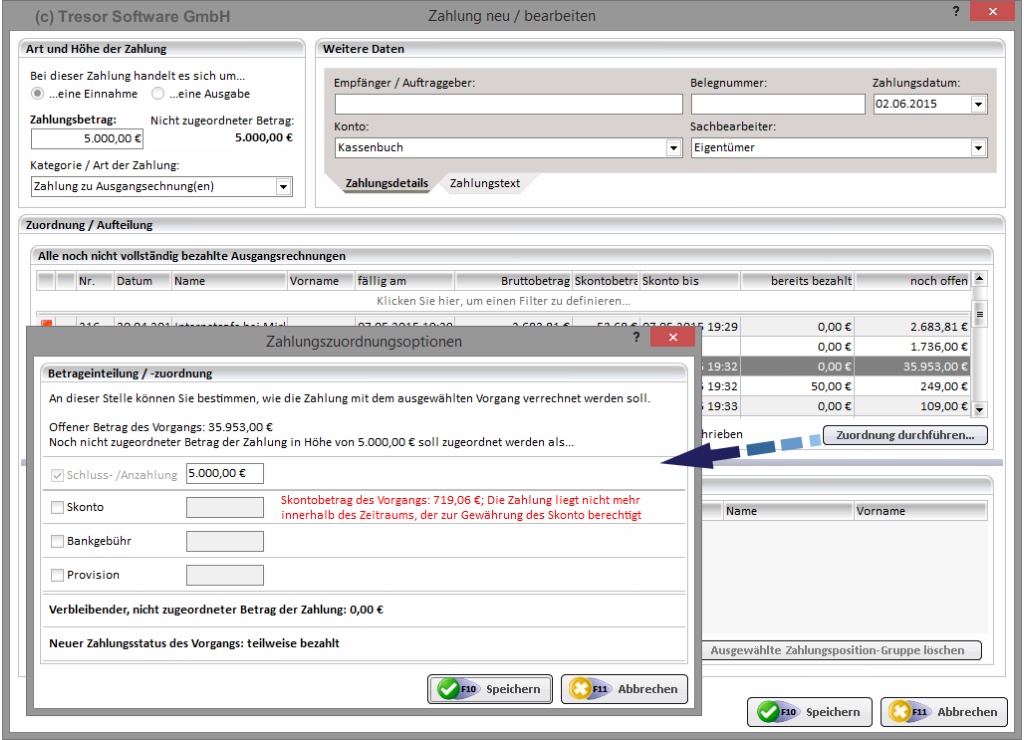The height and width of the screenshot is (740, 1024).
Task: Enable the Skonto checkbox
Action: [57, 508]
